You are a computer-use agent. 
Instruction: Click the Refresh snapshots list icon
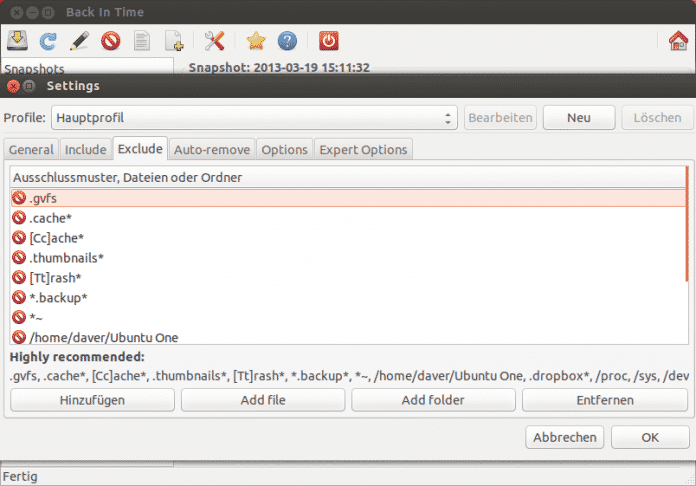click(x=48, y=41)
